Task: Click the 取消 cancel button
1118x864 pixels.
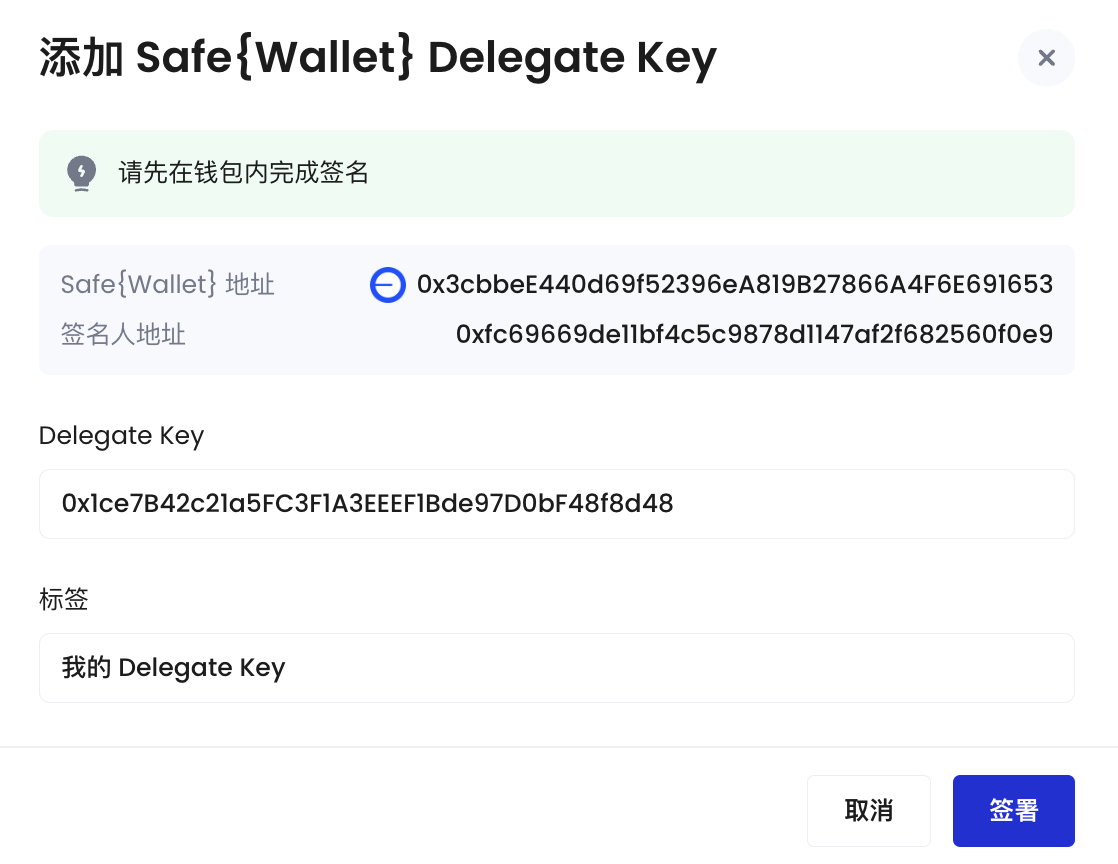Action: 868,811
